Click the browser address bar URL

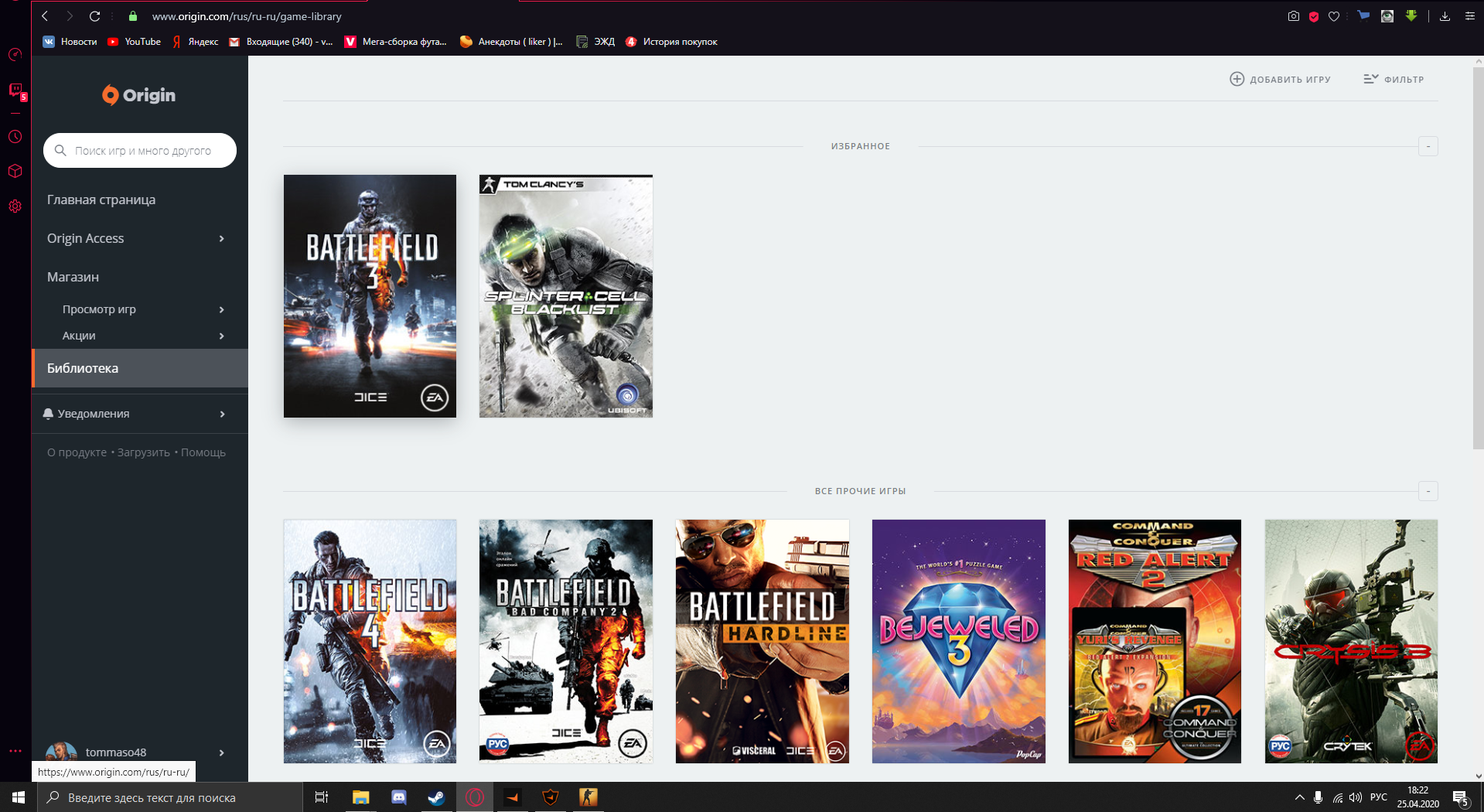pos(247,16)
